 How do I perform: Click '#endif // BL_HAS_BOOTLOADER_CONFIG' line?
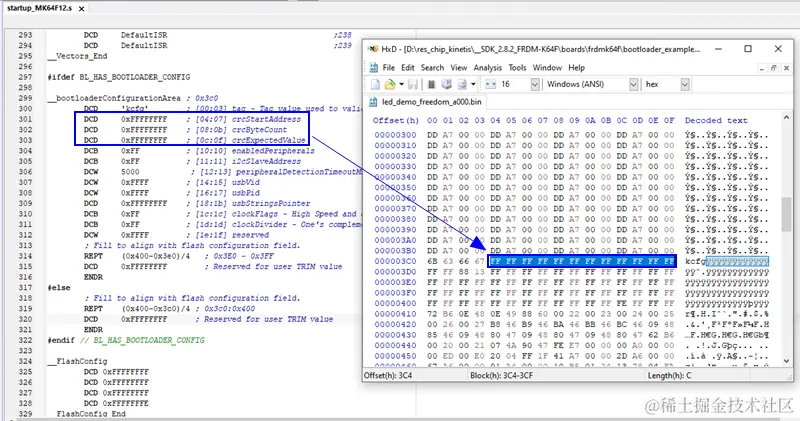(126, 340)
